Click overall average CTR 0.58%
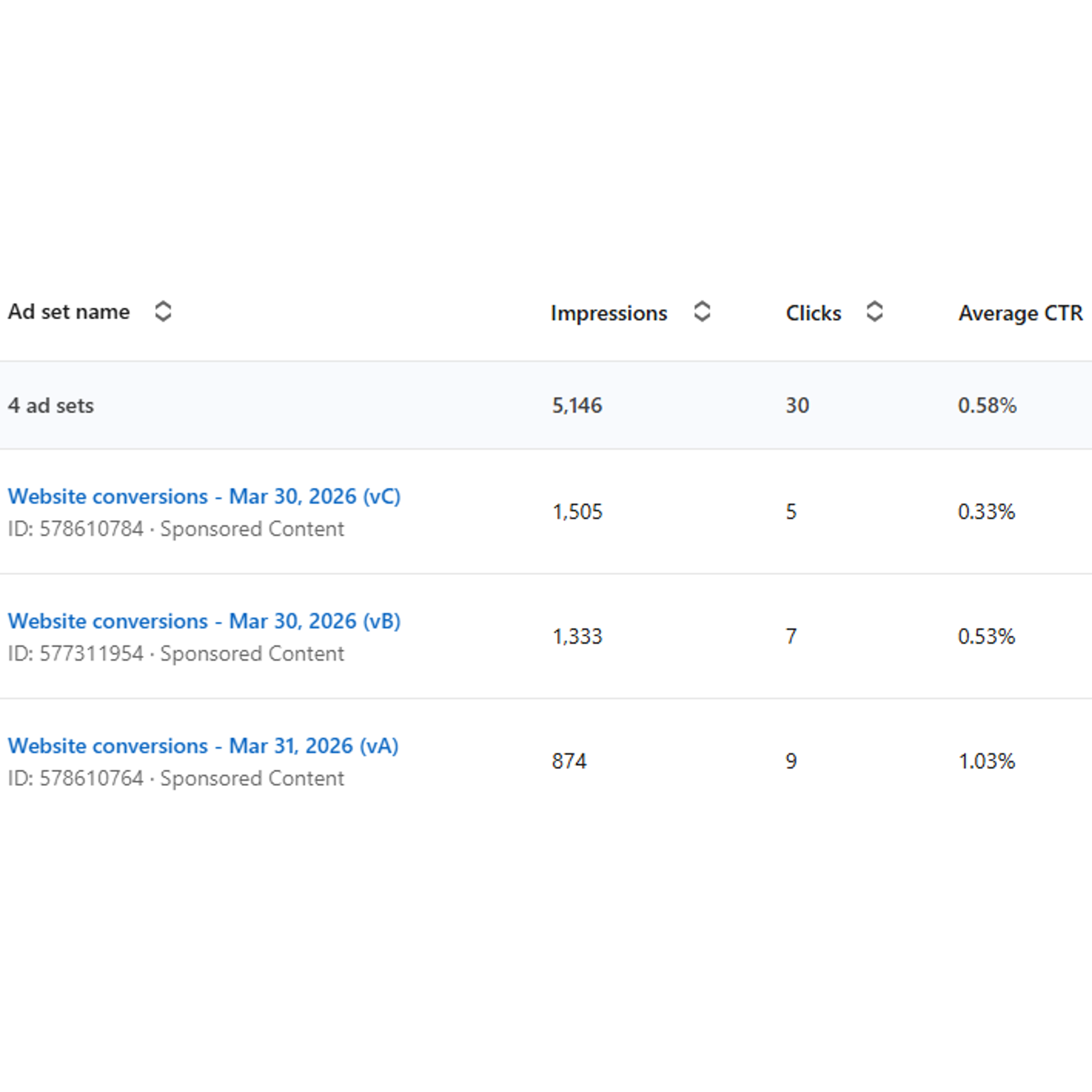Image resolution: width=1092 pixels, height=1092 pixels. [x=987, y=405]
